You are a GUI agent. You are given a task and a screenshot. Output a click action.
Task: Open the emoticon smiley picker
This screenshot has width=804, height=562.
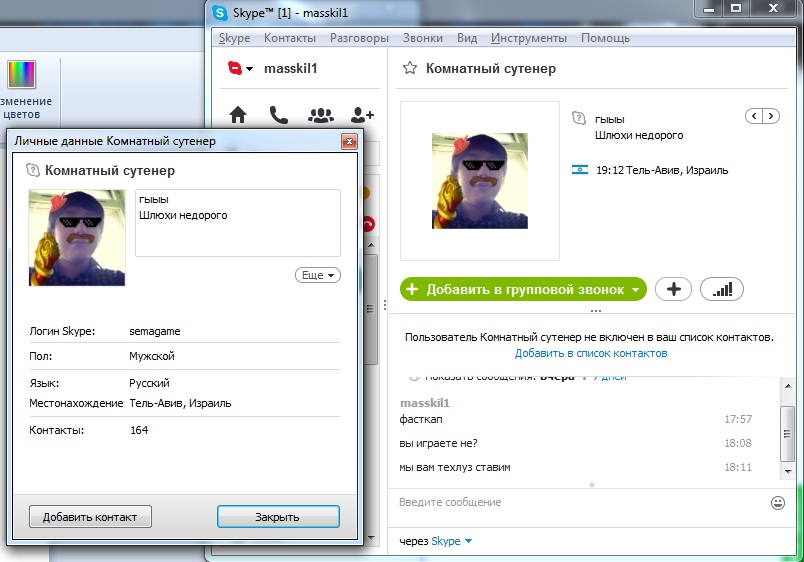pos(777,503)
